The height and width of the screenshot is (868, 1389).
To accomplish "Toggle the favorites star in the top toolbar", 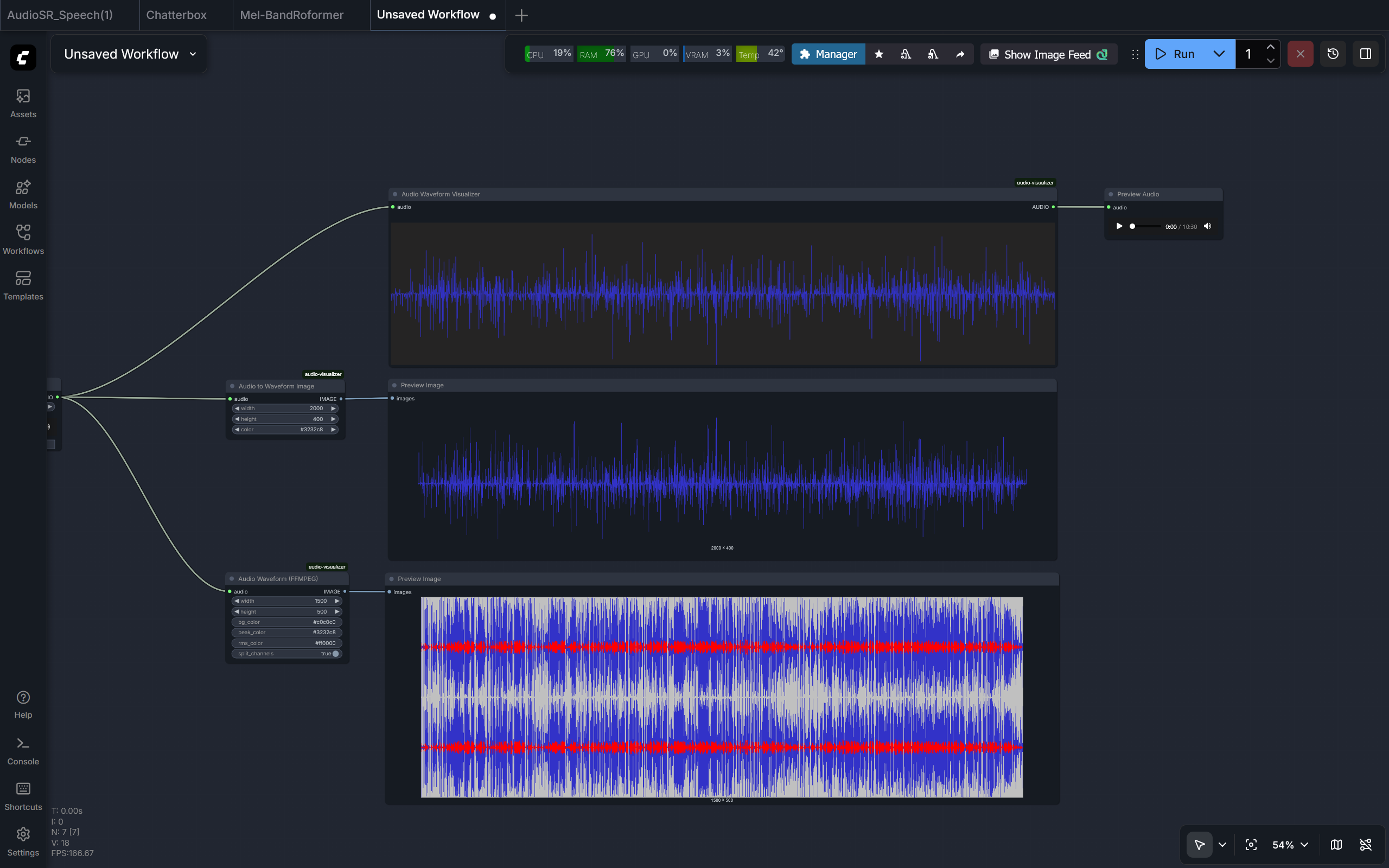I will pos(880,53).
